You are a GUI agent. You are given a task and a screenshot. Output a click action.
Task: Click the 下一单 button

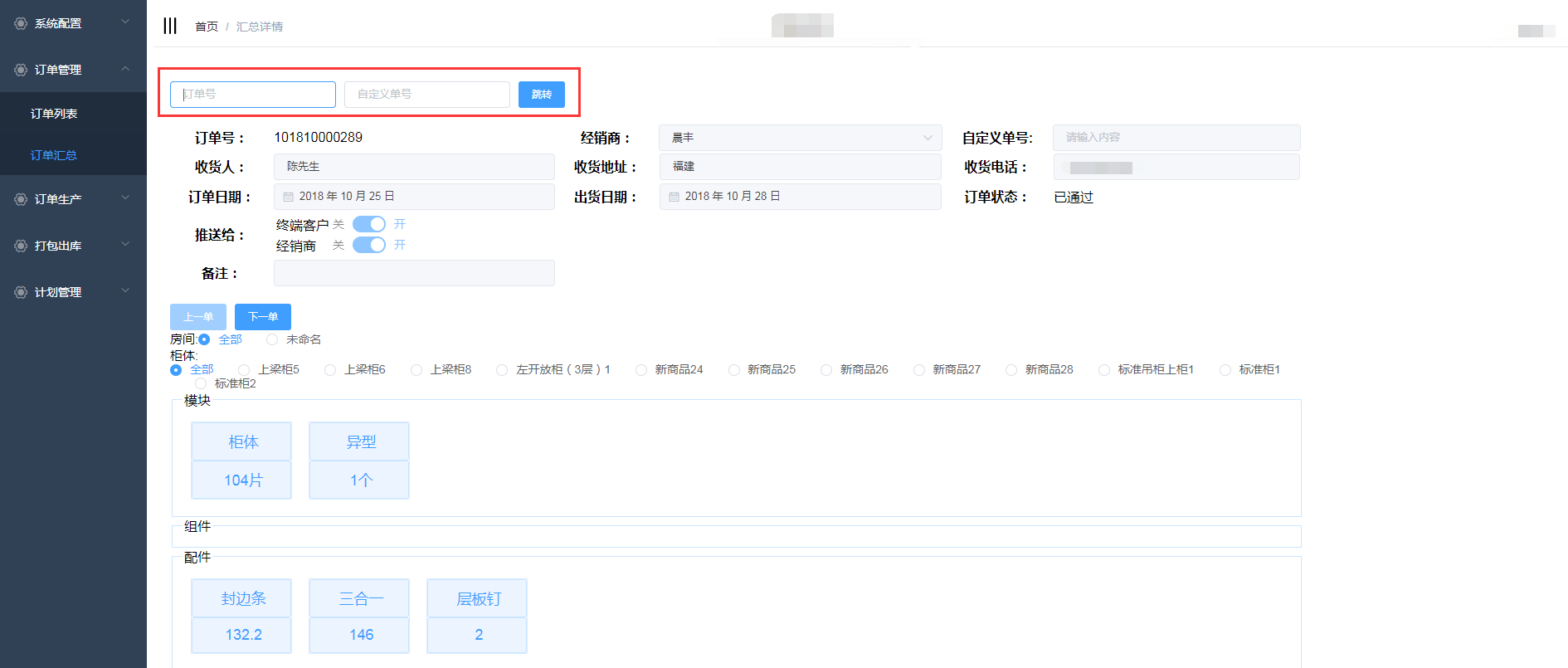point(262,317)
